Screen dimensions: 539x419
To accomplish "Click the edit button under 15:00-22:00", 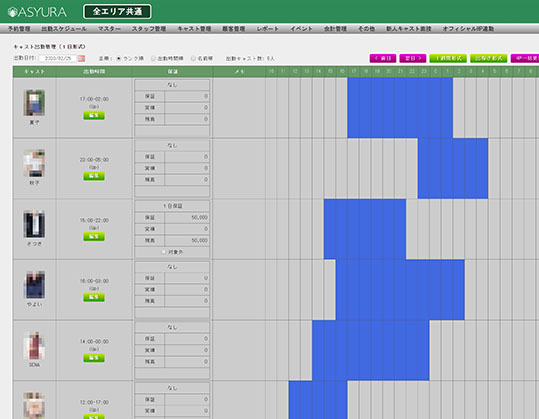I will coord(94,236).
